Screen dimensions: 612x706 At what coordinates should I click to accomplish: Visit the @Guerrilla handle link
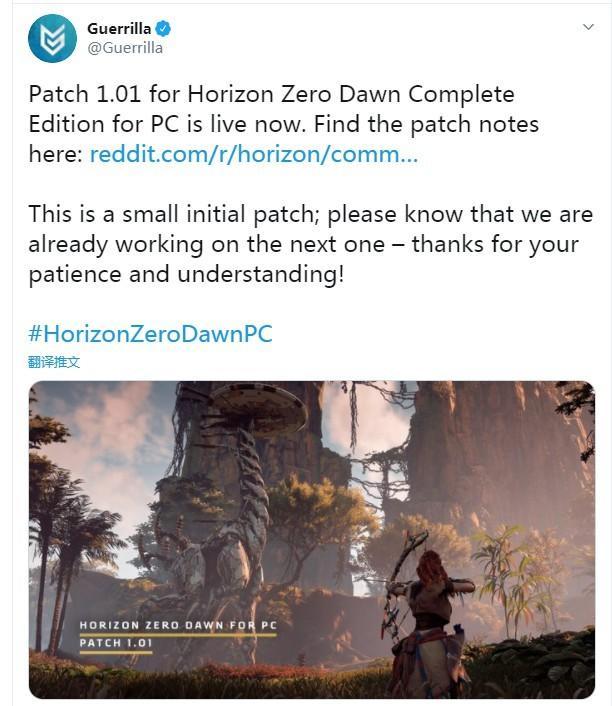(x=125, y=48)
